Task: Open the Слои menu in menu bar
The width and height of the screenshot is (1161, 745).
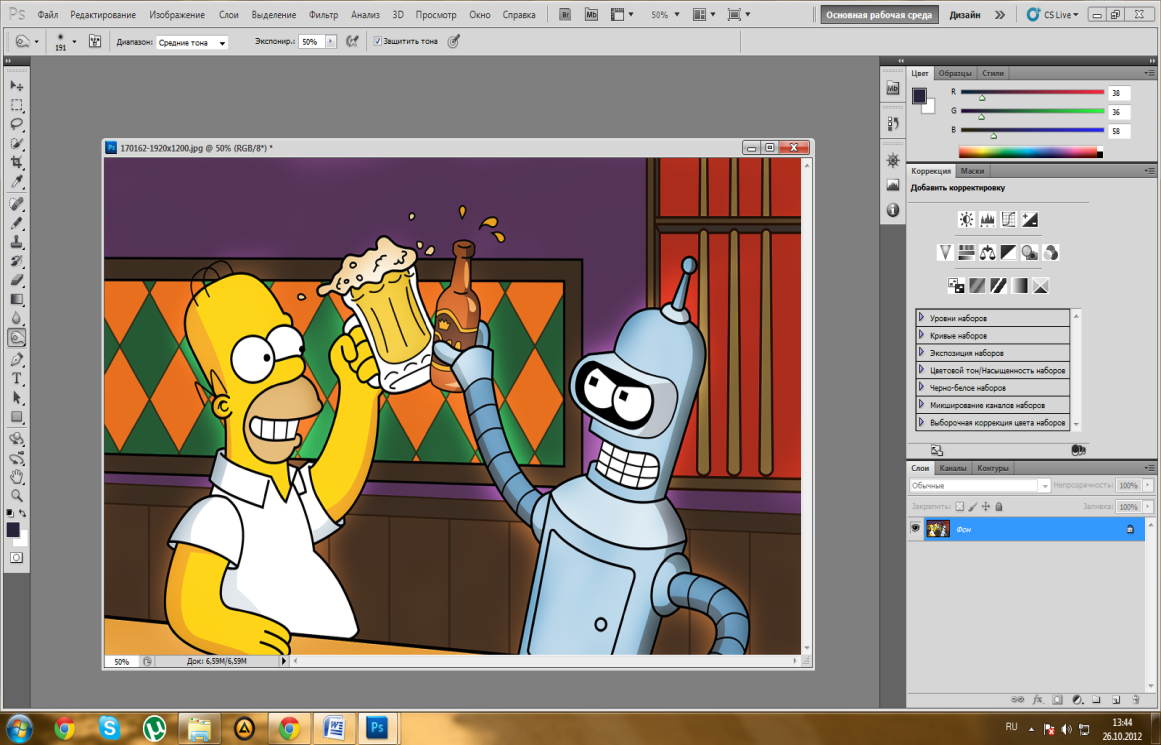Action: (229, 15)
